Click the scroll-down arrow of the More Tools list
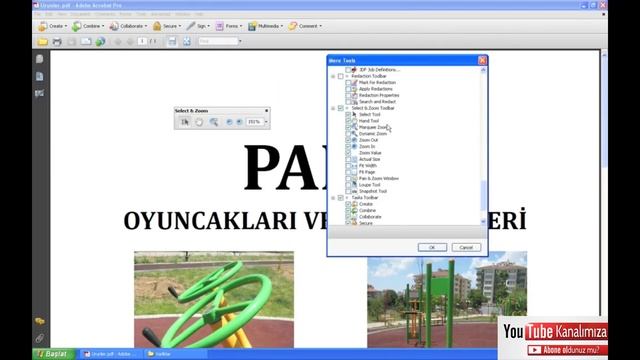The image size is (640, 360). pos(483,222)
